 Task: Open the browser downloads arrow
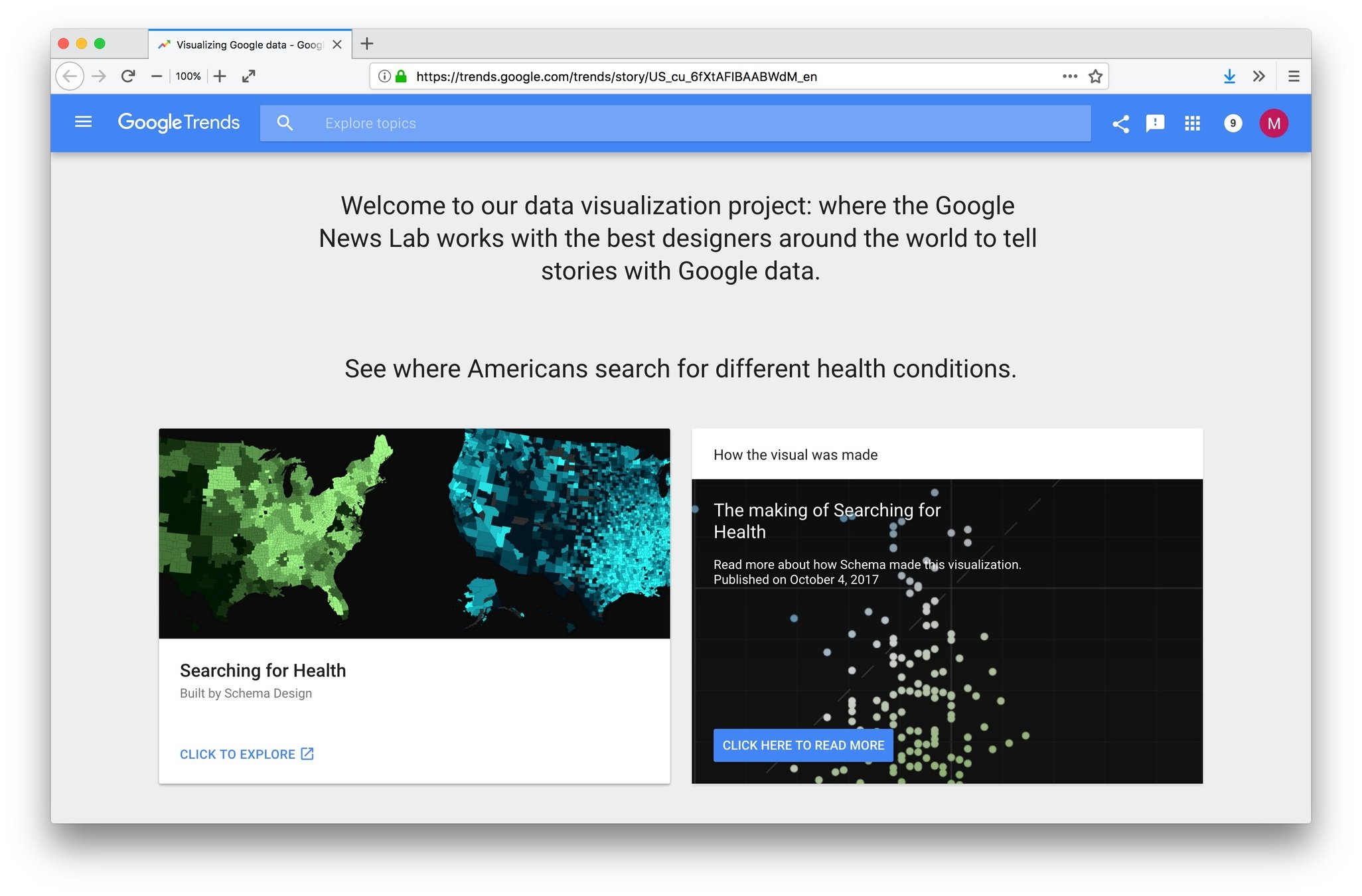tap(1229, 76)
